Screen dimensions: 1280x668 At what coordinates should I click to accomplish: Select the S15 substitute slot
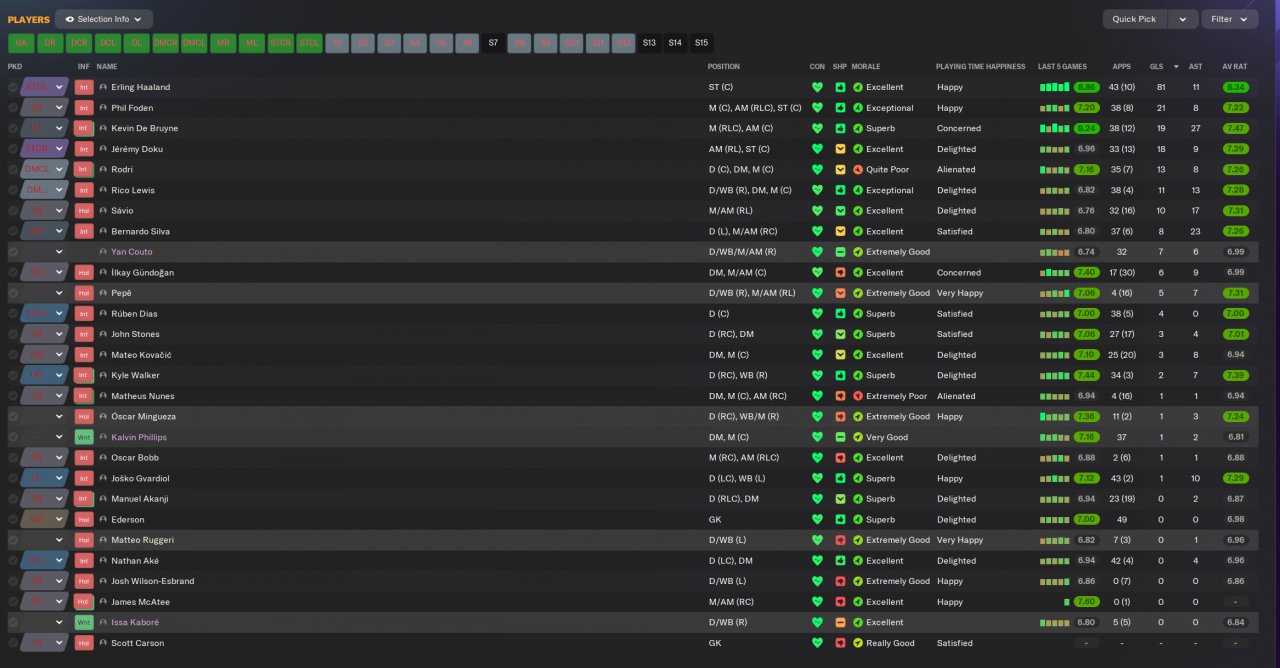(701, 43)
